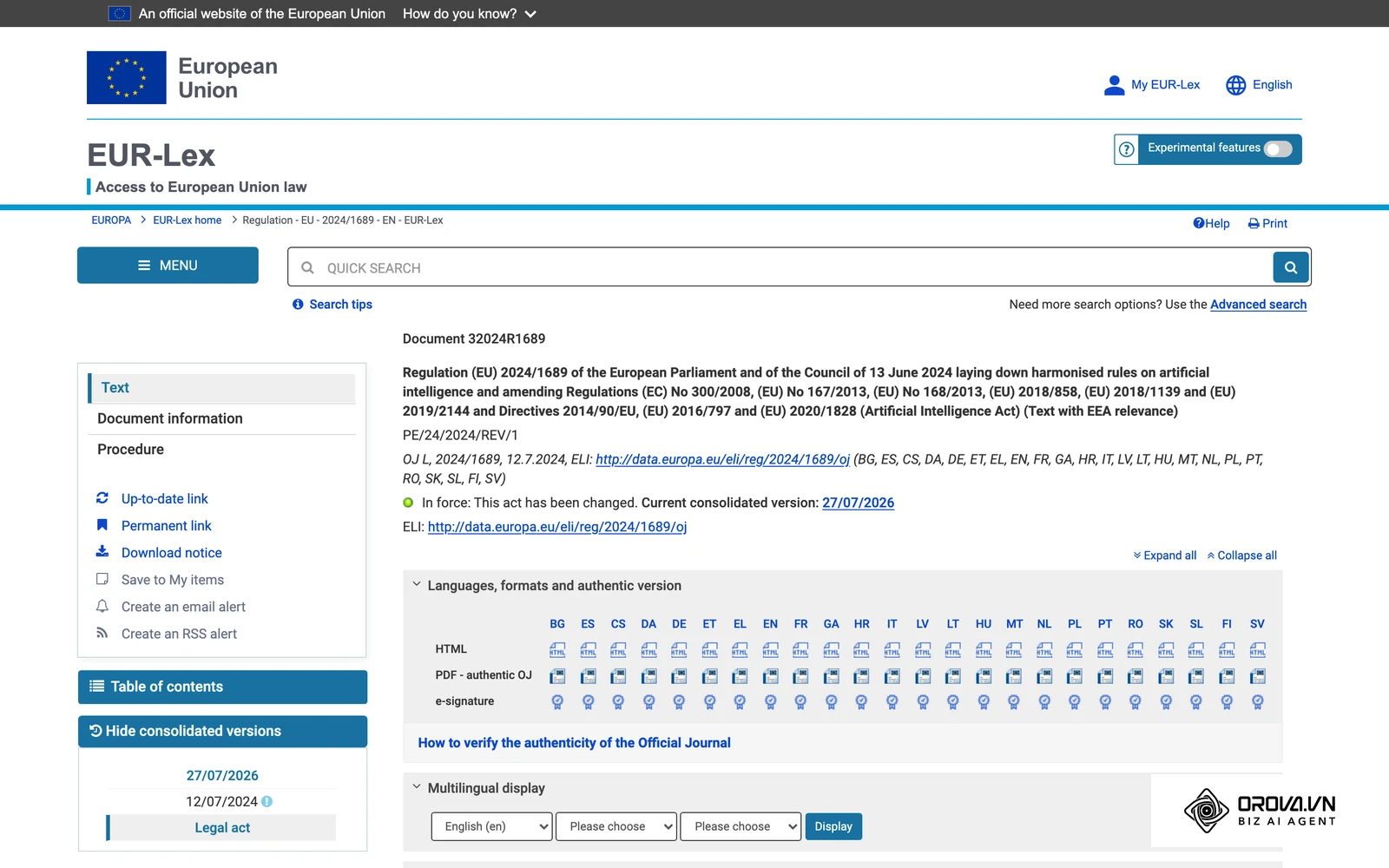The image size is (1389, 868).
Task: Open the main MENU button
Action: pos(168,266)
